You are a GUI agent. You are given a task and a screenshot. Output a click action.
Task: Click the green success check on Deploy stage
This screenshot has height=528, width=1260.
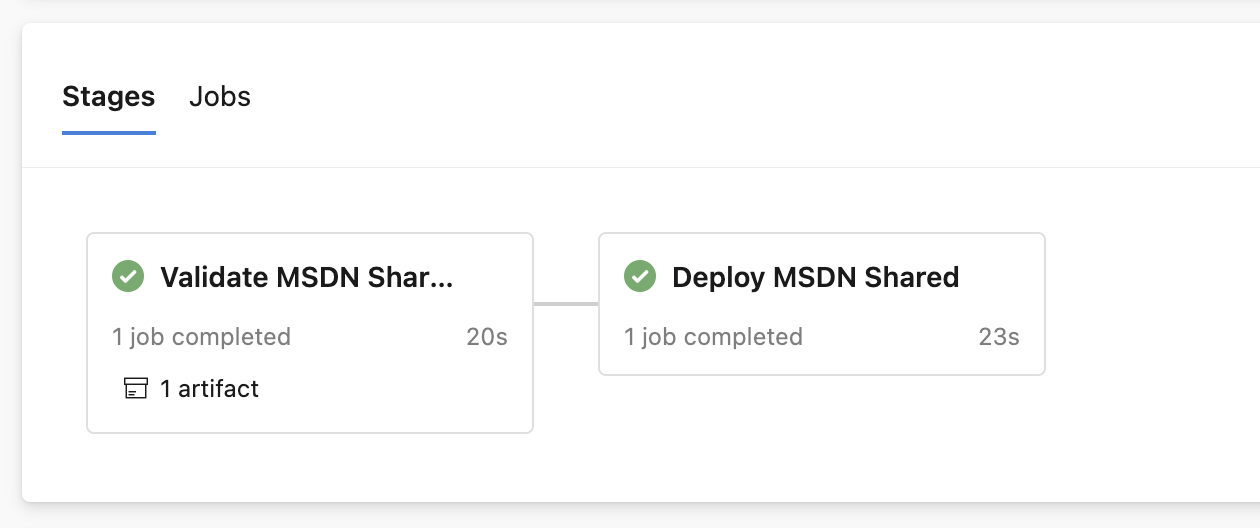click(639, 276)
